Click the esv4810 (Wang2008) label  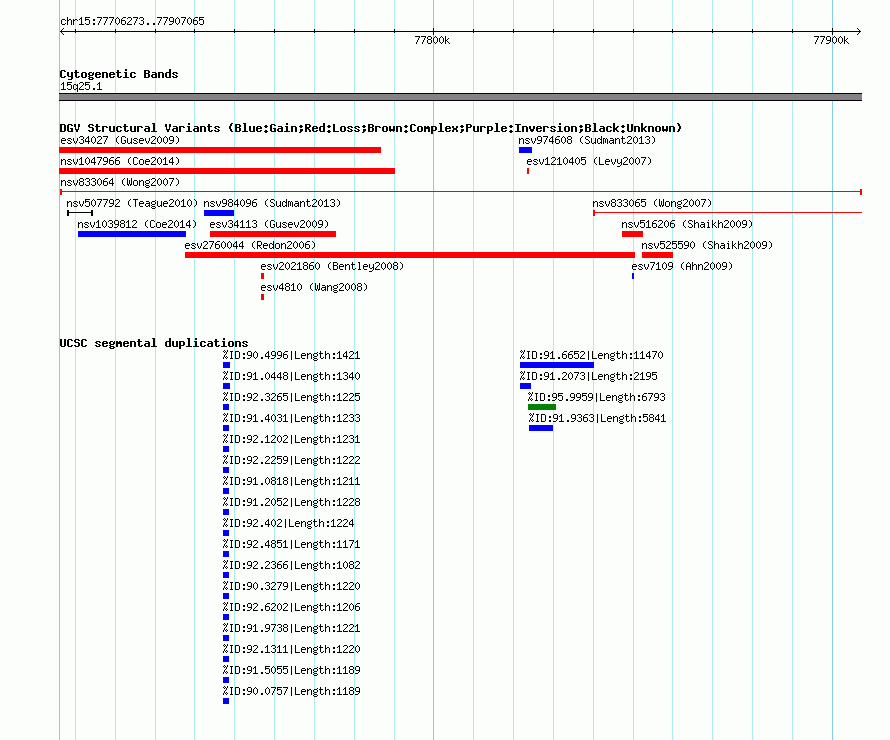(x=314, y=287)
